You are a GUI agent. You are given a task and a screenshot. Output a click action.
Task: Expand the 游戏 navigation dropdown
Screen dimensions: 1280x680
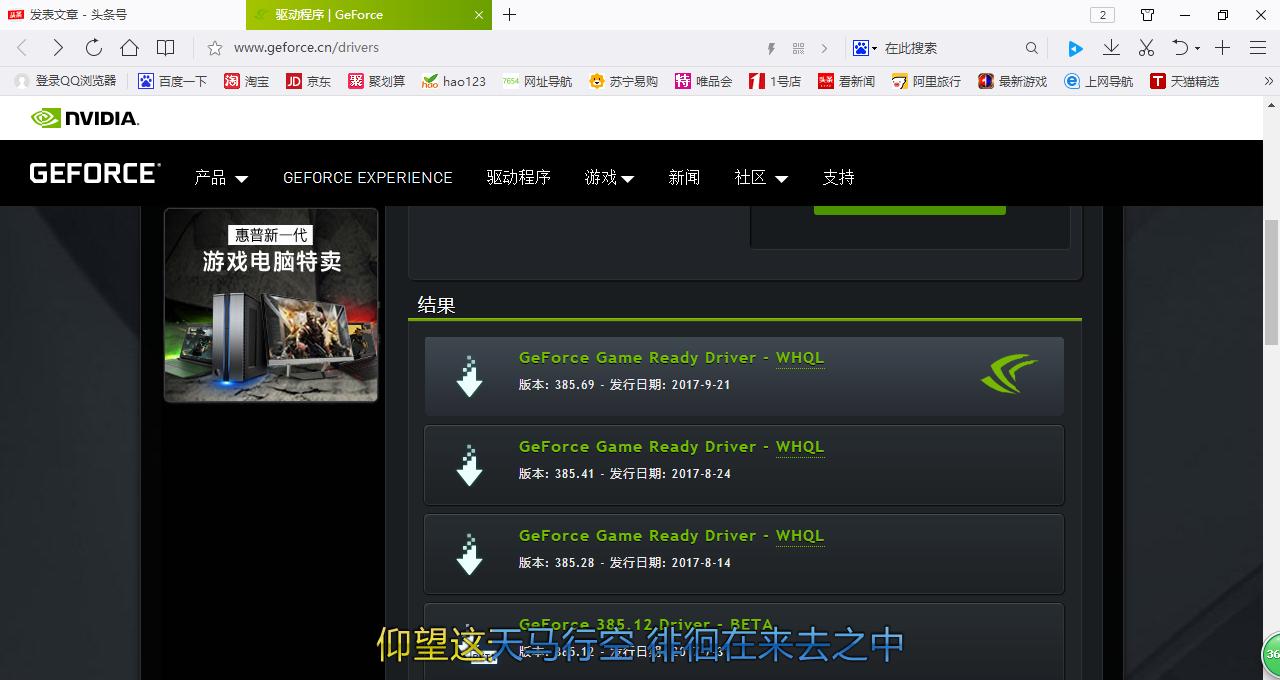point(609,178)
